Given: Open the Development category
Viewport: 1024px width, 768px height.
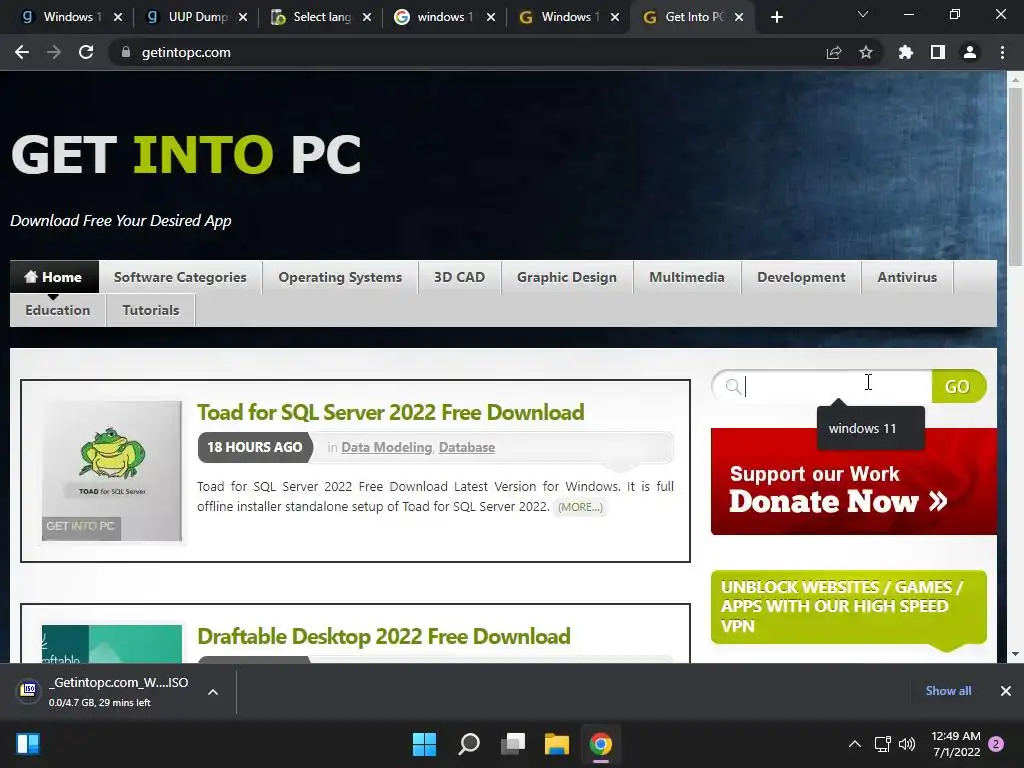Looking at the screenshot, I should point(801,277).
